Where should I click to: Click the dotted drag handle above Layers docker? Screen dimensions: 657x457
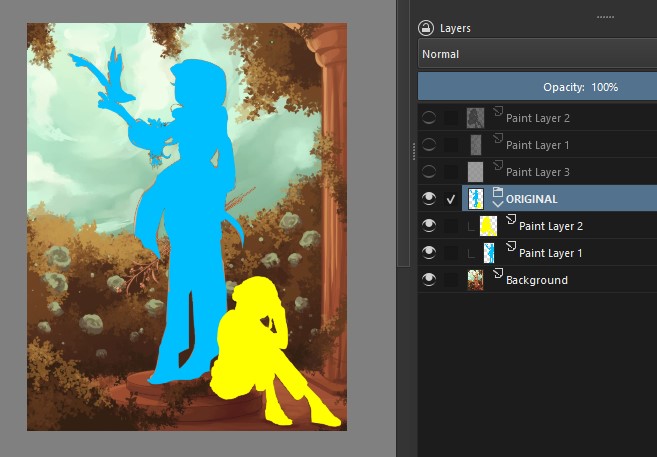[606, 16]
